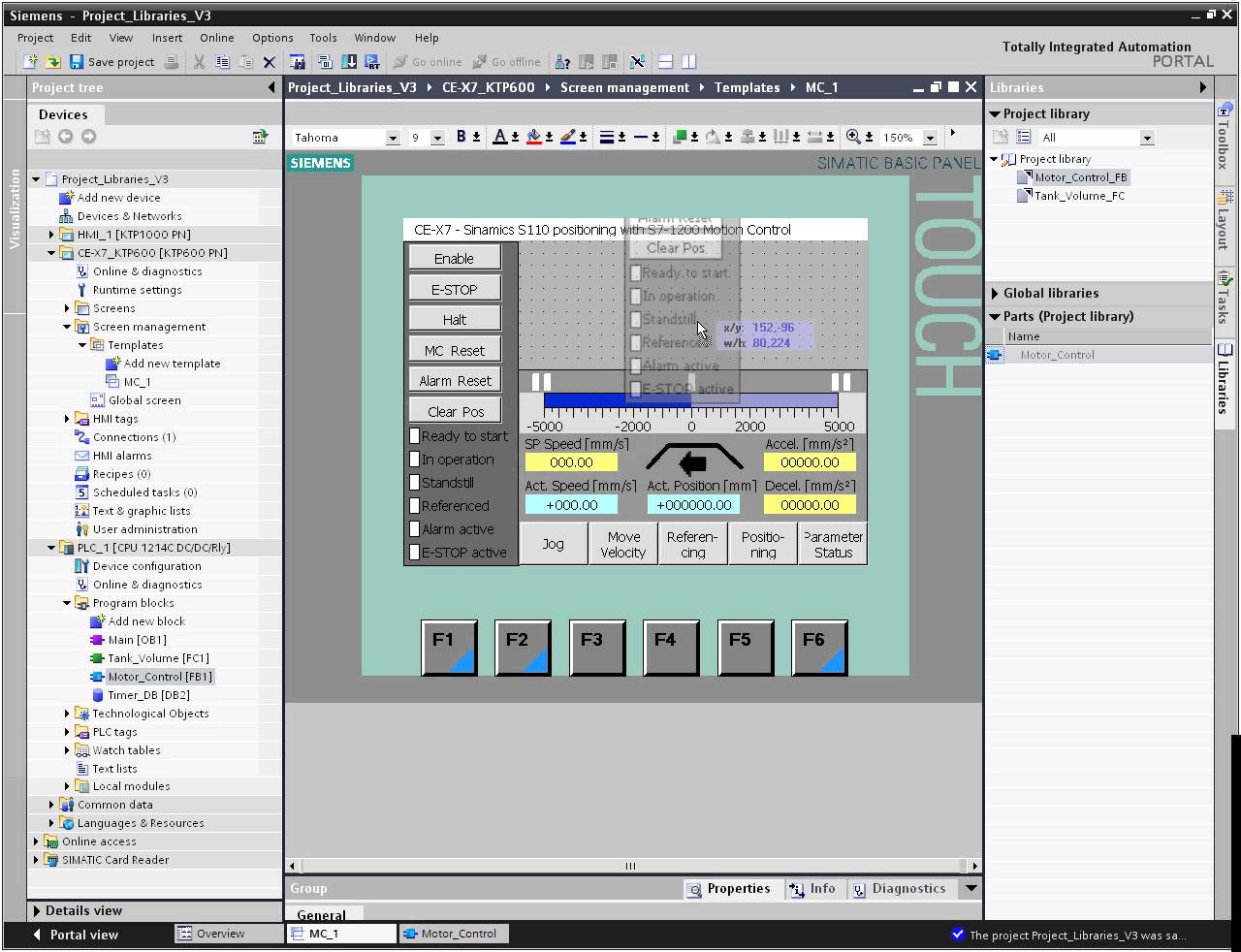
Task: Click the font color A icon
Action: [x=499, y=137]
